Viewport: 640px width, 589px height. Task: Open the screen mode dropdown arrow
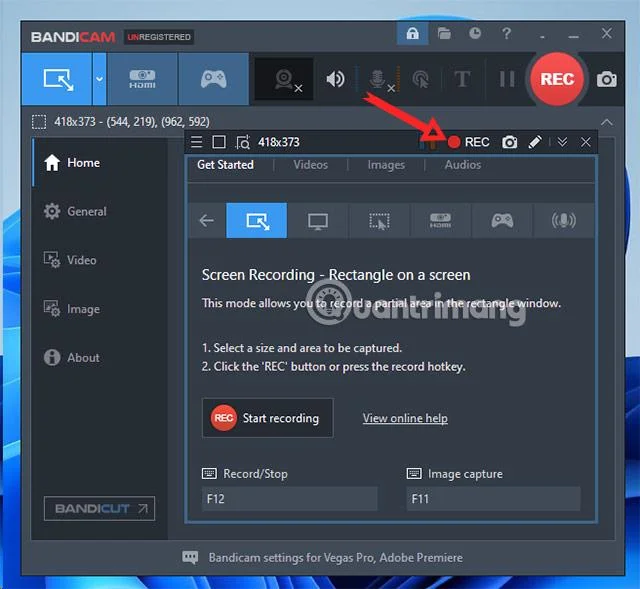pyautogui.click(x=100, y=79)
